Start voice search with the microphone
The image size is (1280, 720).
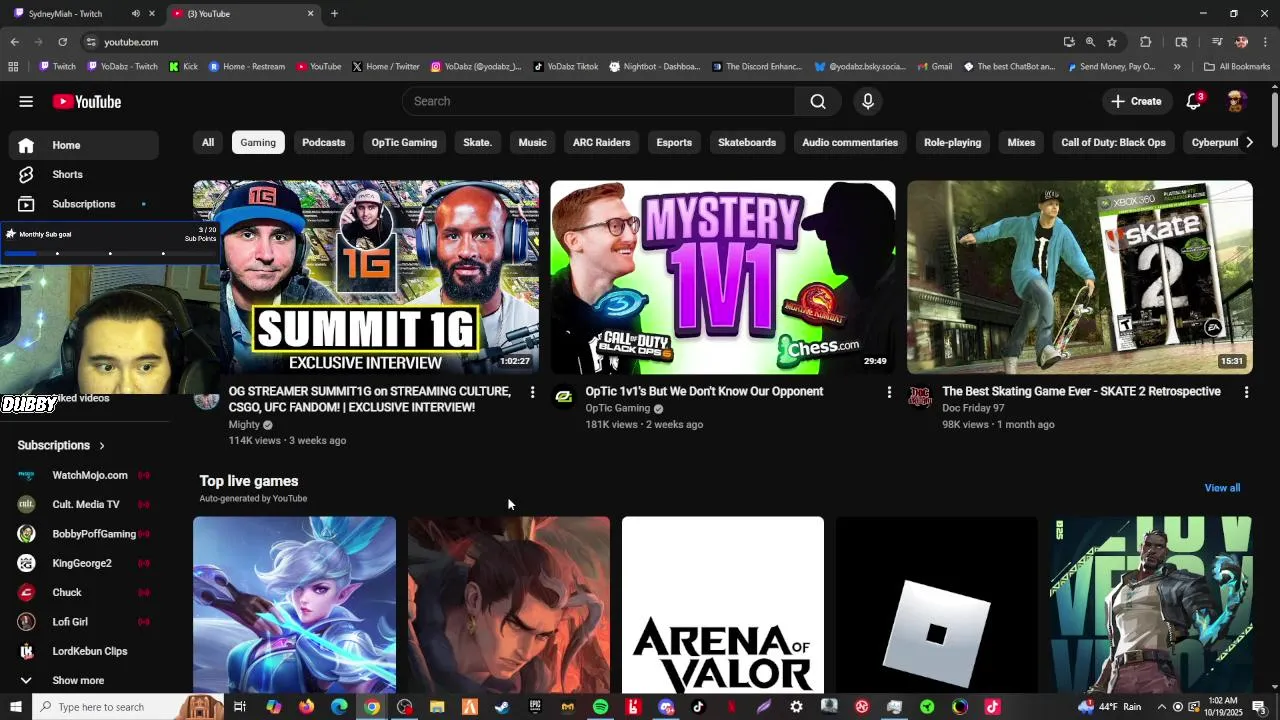point(868,101)
